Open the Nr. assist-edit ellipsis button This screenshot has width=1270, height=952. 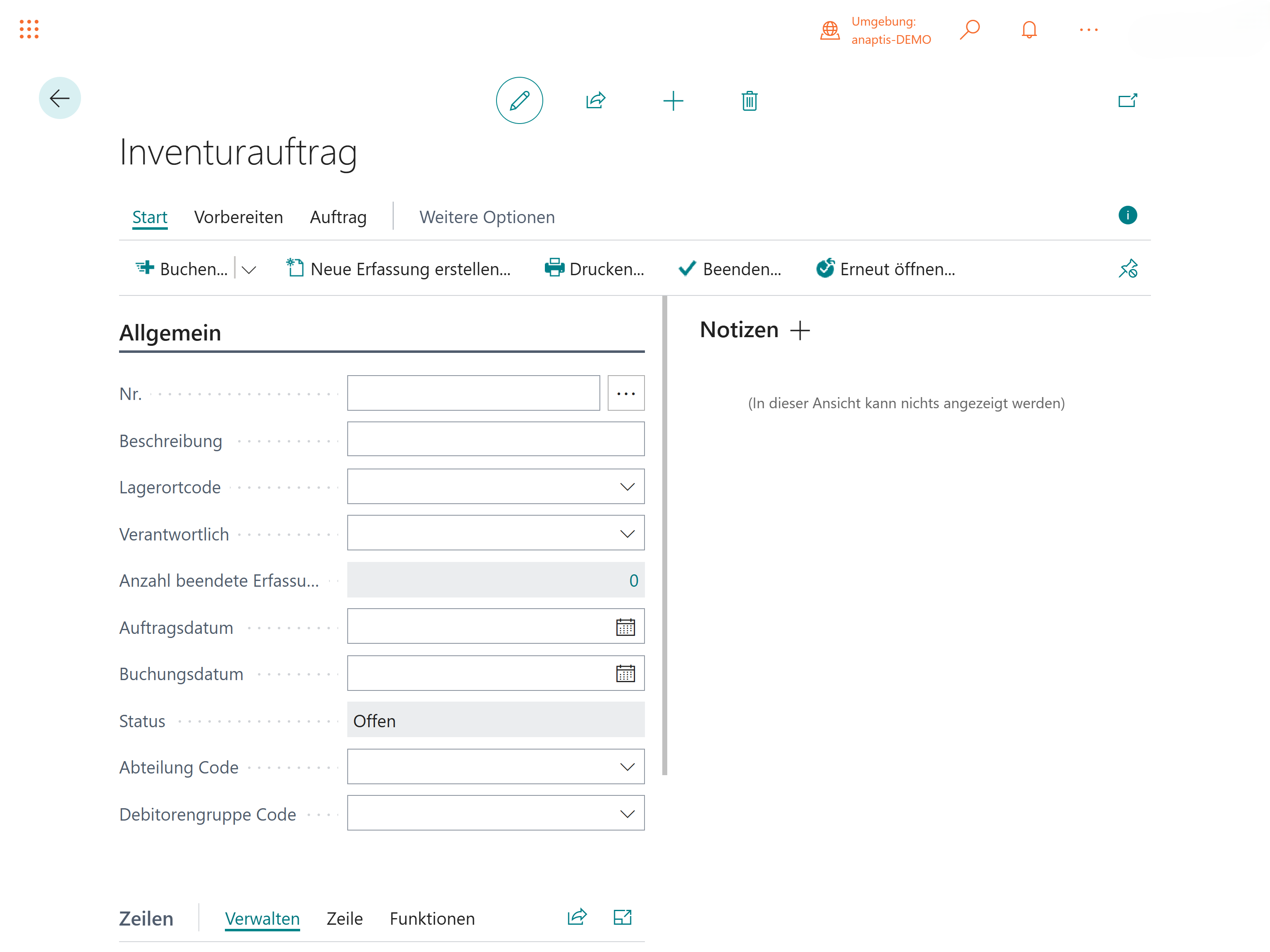[x=626, y=393]
